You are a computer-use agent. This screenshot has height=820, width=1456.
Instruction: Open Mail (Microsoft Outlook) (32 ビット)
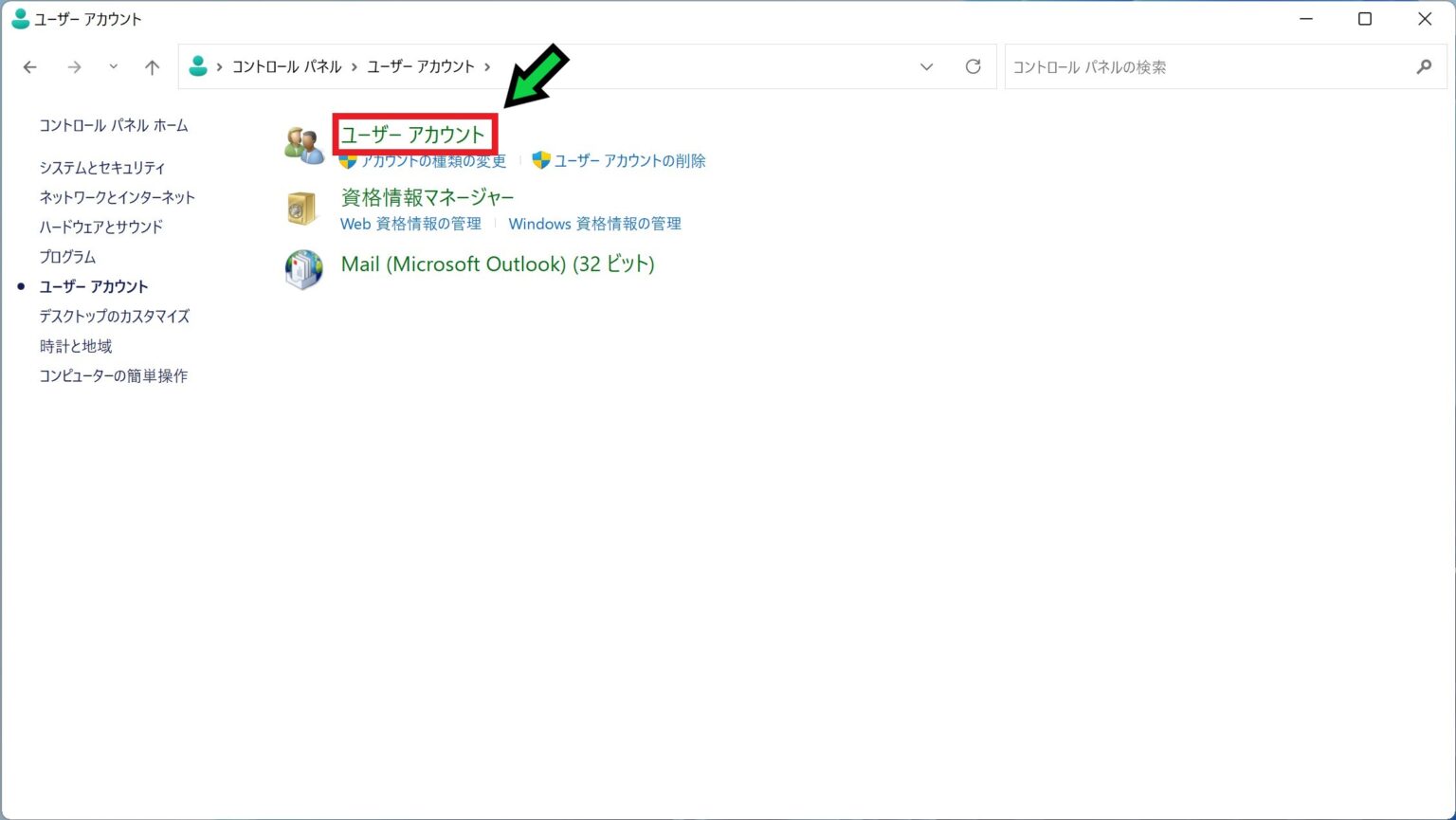click(498, 264)
